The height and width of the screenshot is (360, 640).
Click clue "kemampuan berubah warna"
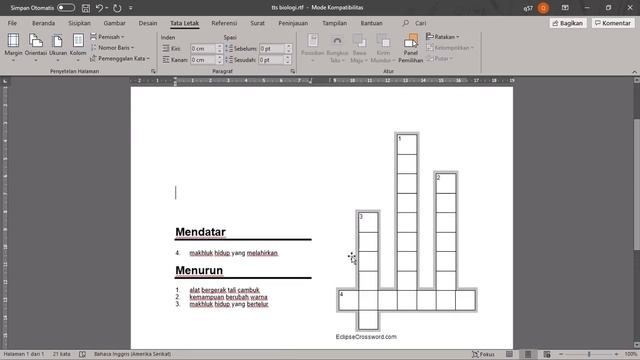point(229,297)
